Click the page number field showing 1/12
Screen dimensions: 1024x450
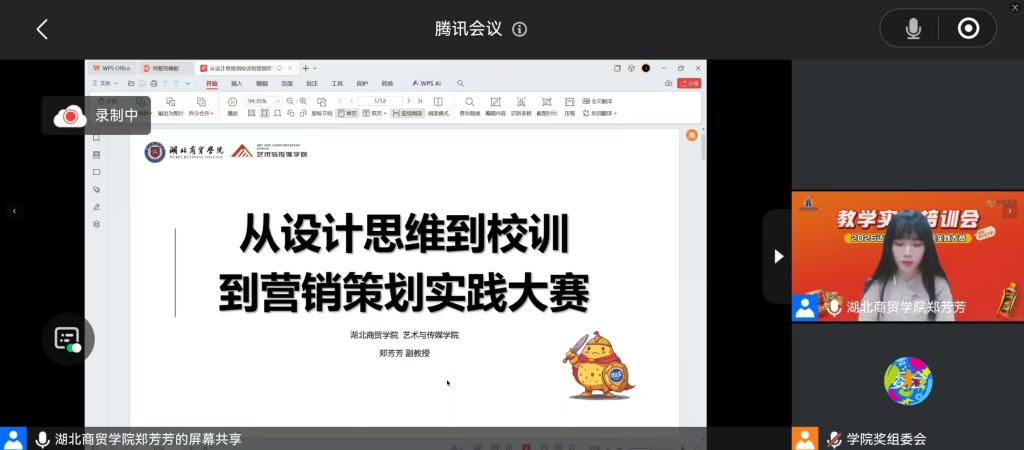[380, 101]
